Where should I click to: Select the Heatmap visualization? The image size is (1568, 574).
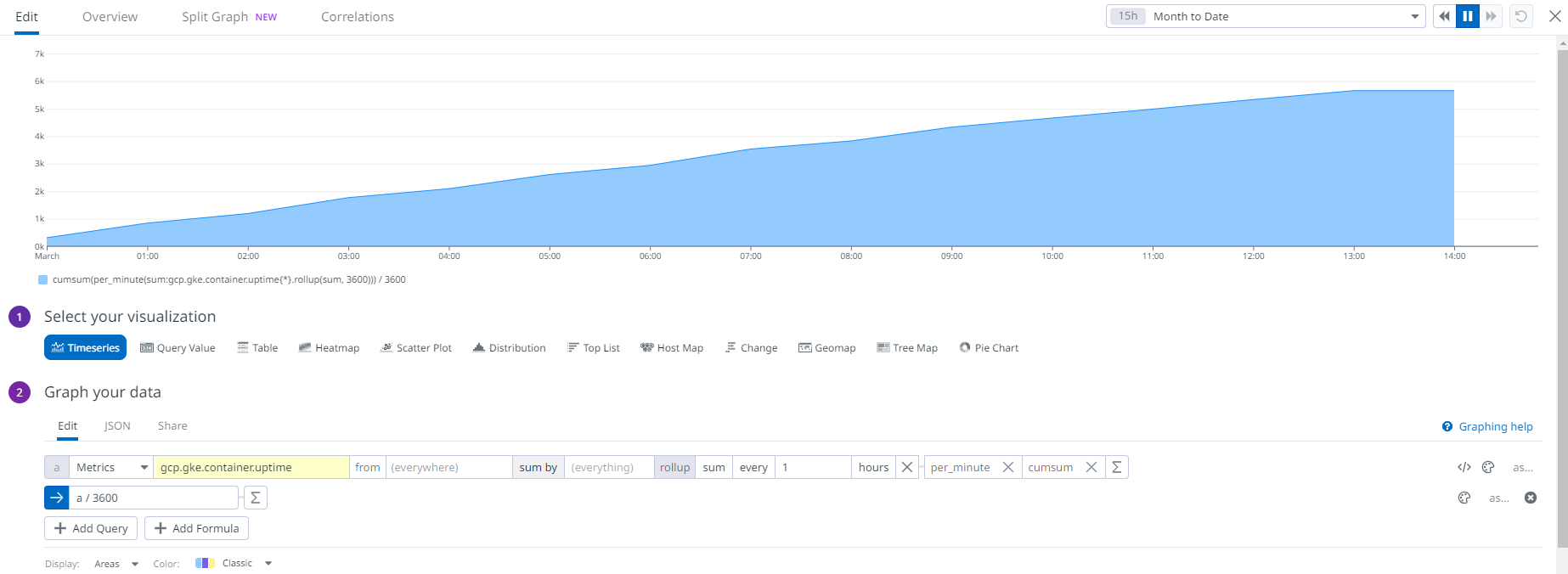coord(329,347)
